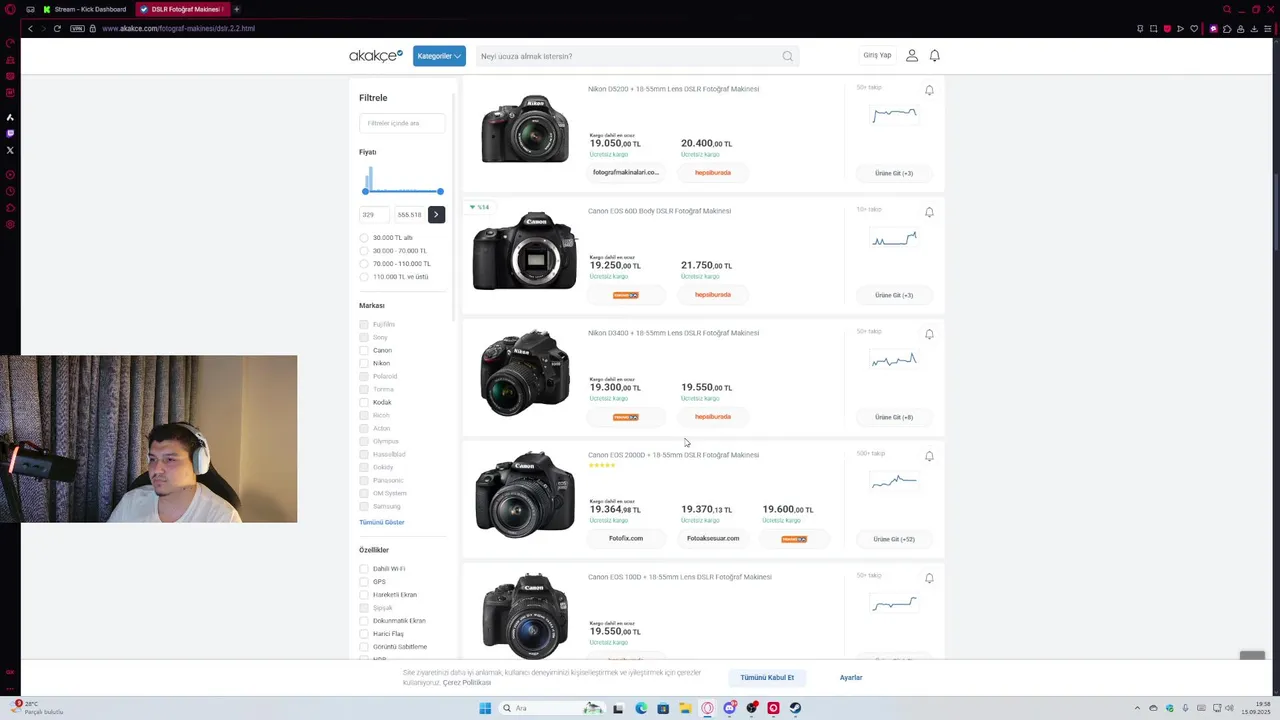The image size is (1280, 720).
Task: View Nikon D5200 price history chart
Action: 894,115
